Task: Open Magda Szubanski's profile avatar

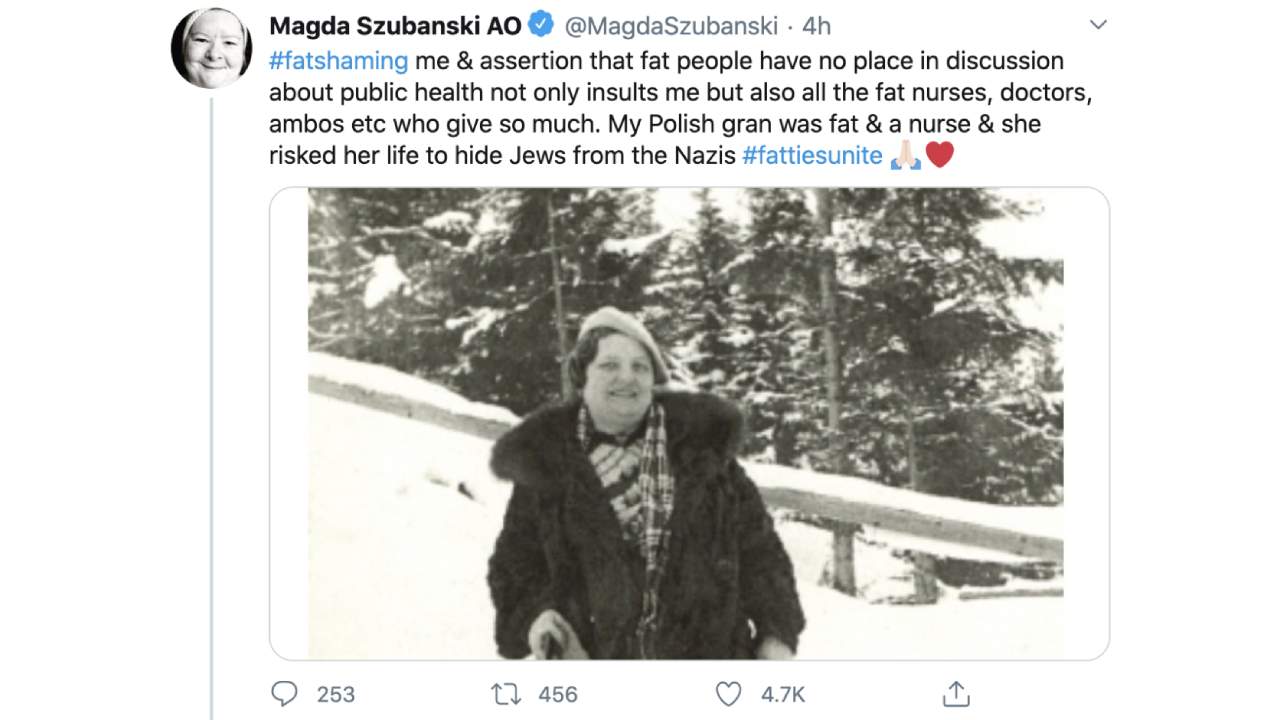Action: click(211, 48)
